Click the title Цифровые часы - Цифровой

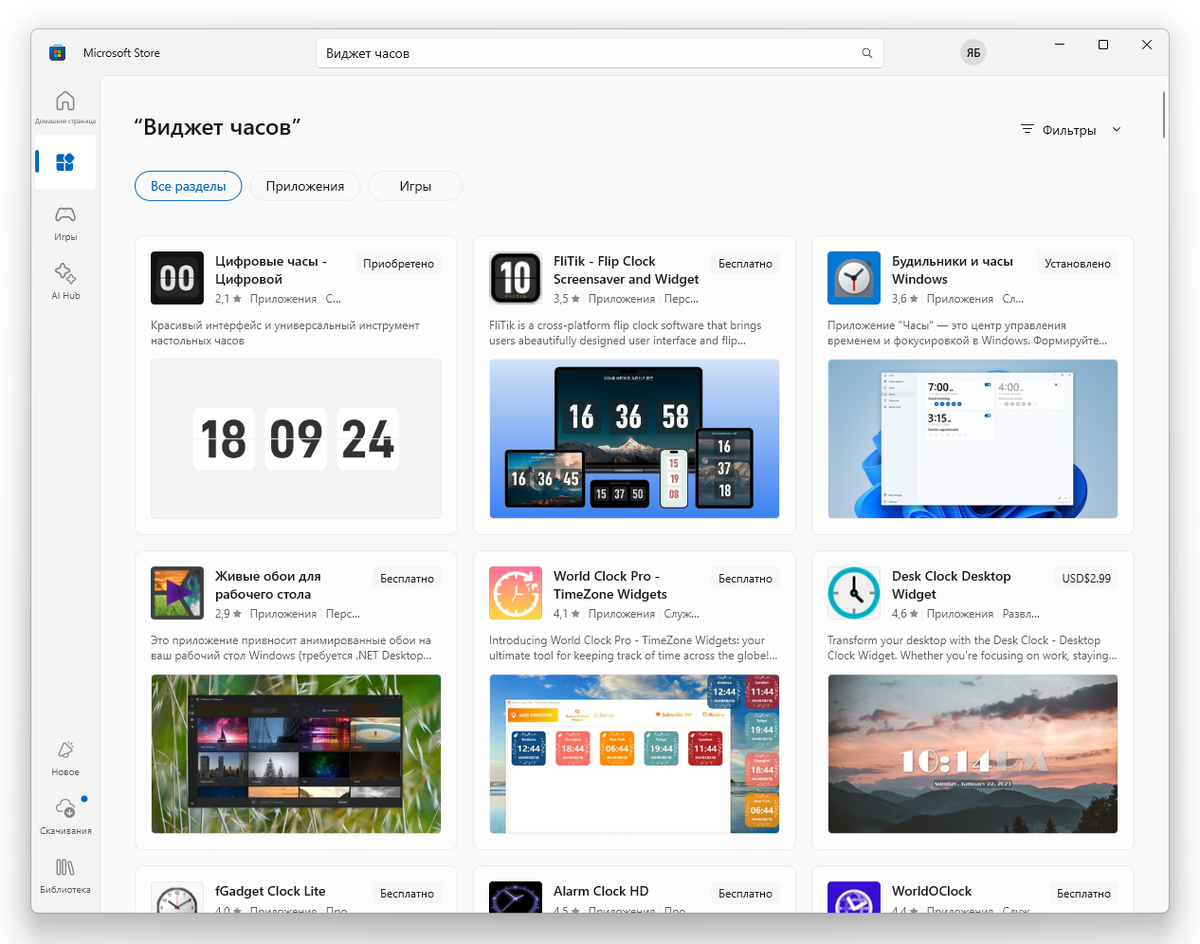pos(271,270)
